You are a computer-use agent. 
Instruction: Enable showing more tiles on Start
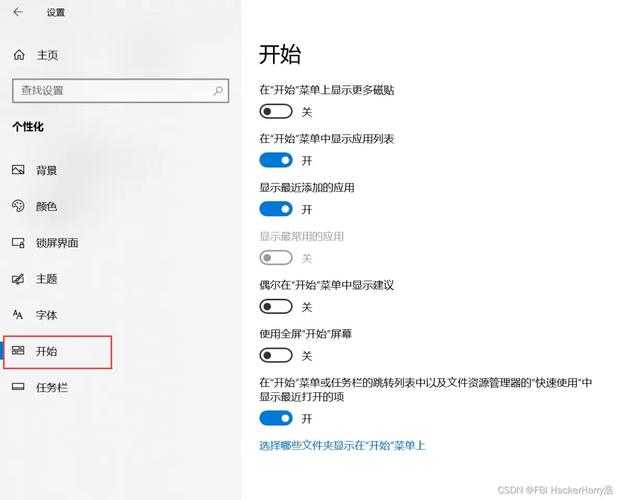[276, 112]
